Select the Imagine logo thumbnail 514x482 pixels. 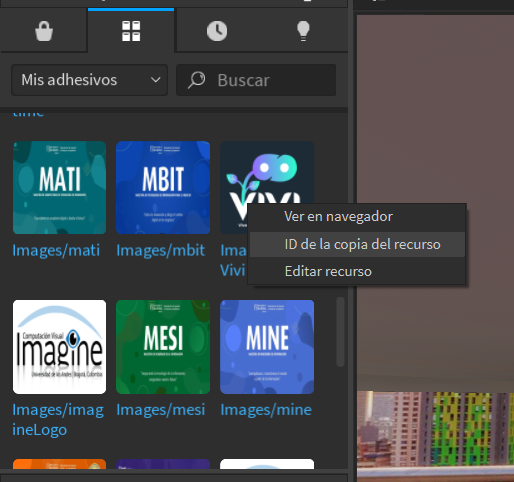(59, 347)
